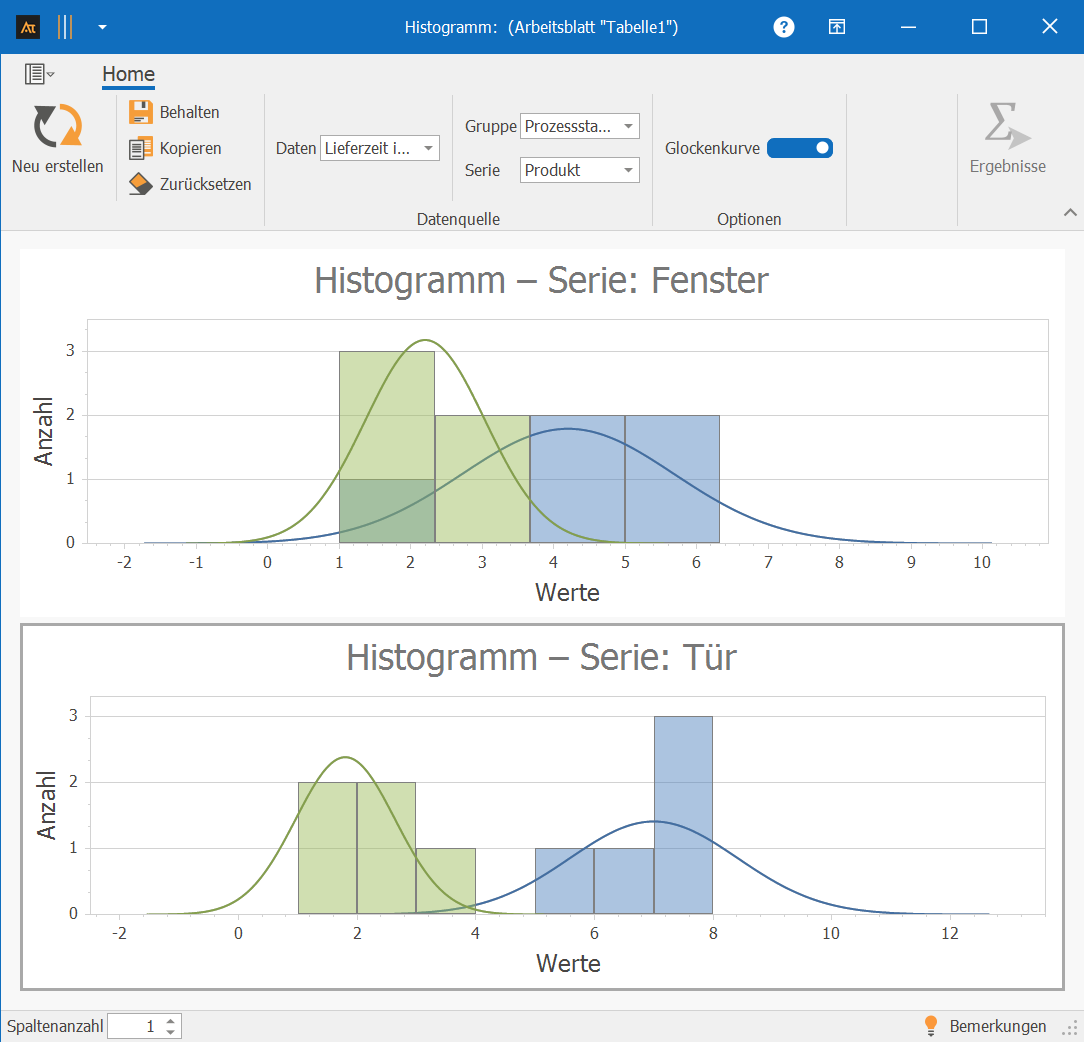The width and height of the screenshot is (1084, 1042).
Task: Click the Neu erstellen refresh icon
Action: coord(57,127)
